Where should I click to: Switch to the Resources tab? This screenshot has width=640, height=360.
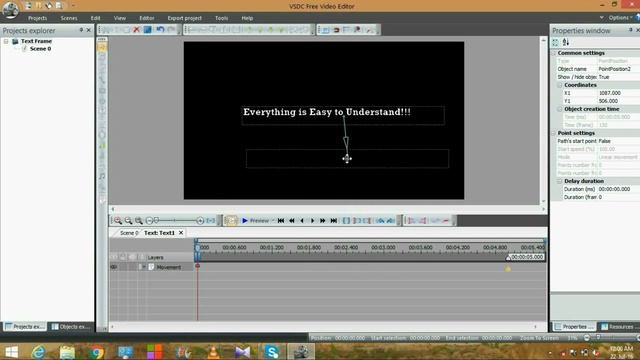tap(617, 327)
